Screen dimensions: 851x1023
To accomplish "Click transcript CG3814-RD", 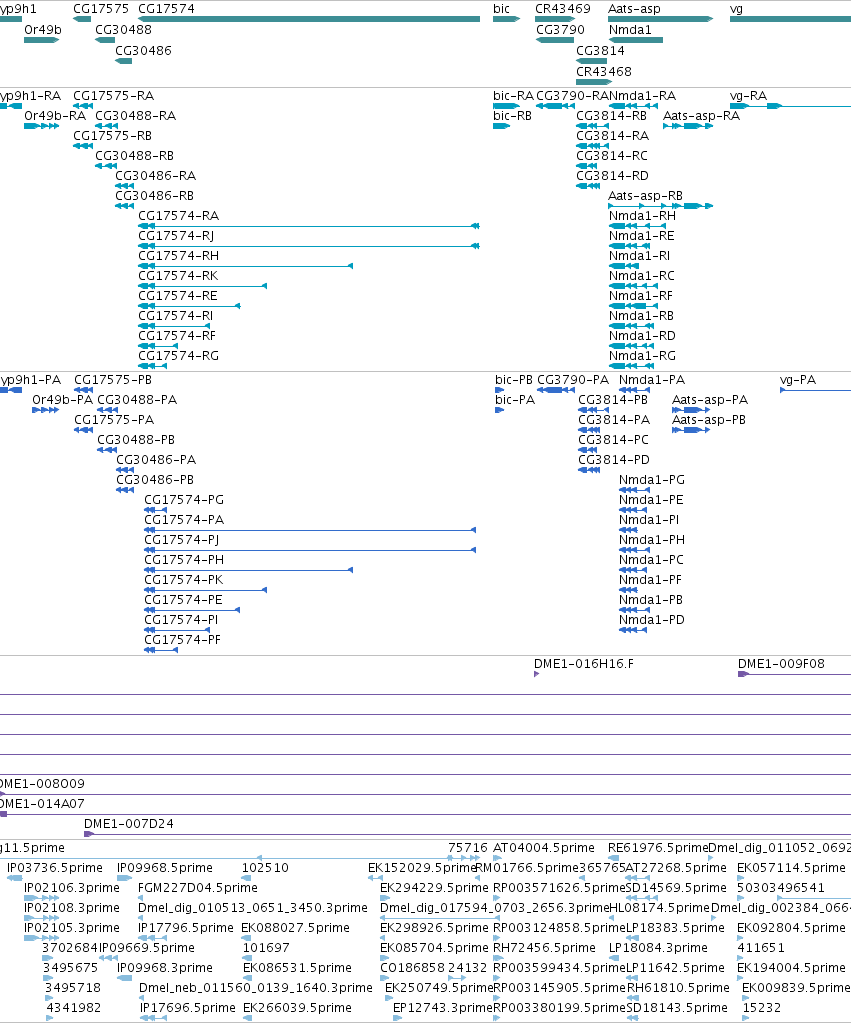I will pyautogui.click(x=588, y=186).
